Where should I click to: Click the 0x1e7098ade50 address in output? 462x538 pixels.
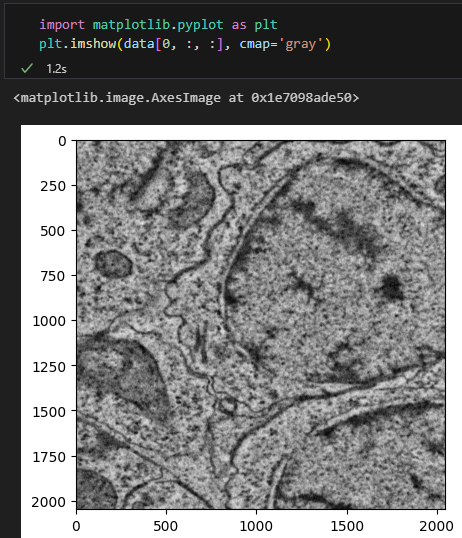(x=301, y=98)
